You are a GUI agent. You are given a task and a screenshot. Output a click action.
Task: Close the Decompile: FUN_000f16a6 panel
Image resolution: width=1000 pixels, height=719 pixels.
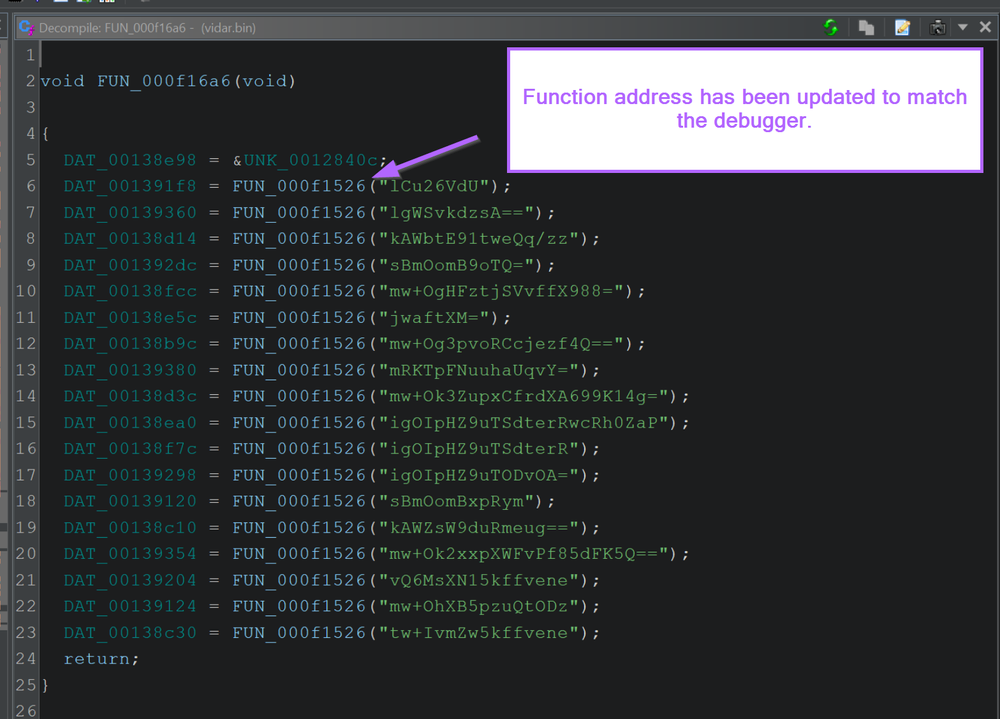tap(985, 27)
